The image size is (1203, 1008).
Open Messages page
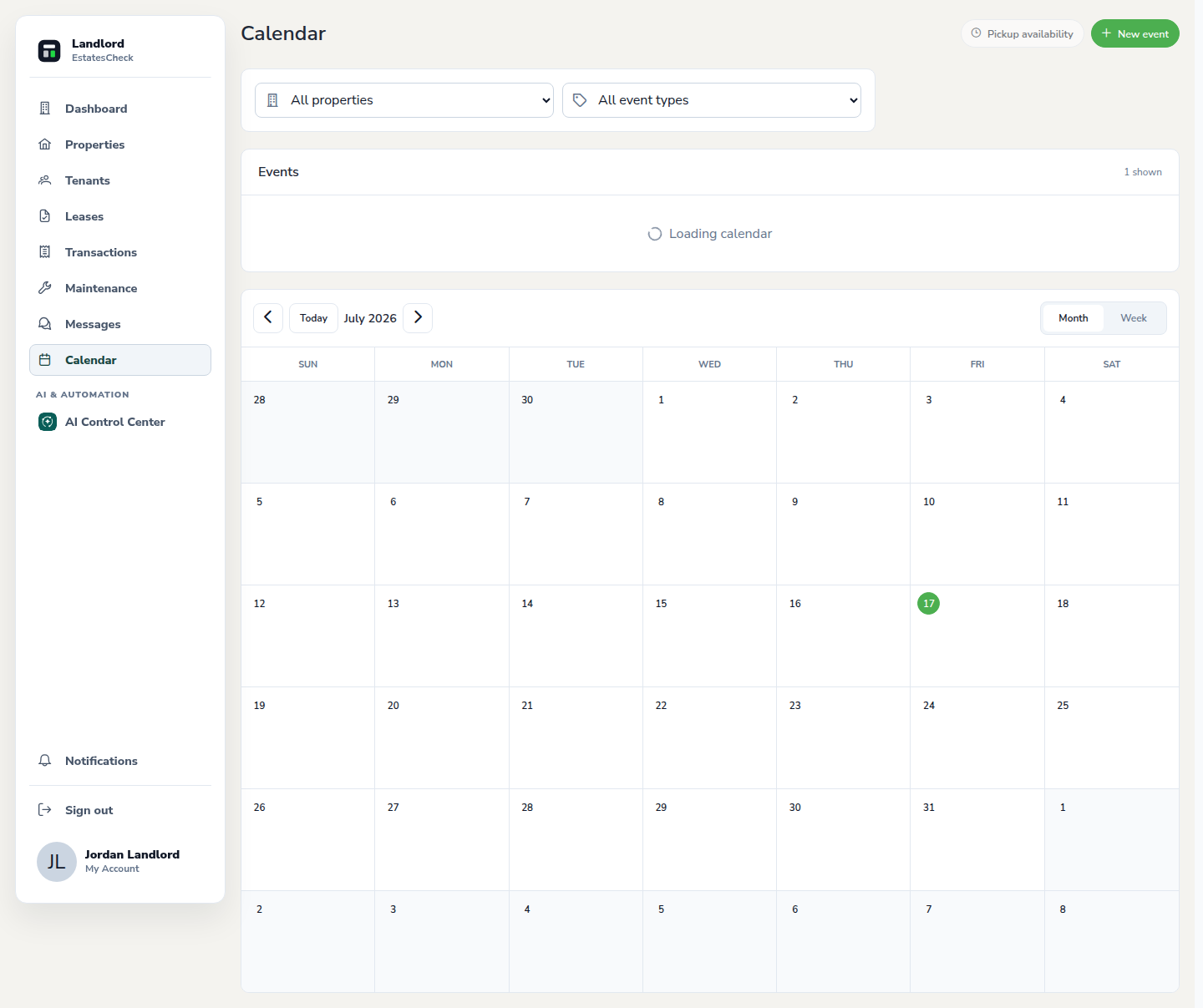[120, 324]
